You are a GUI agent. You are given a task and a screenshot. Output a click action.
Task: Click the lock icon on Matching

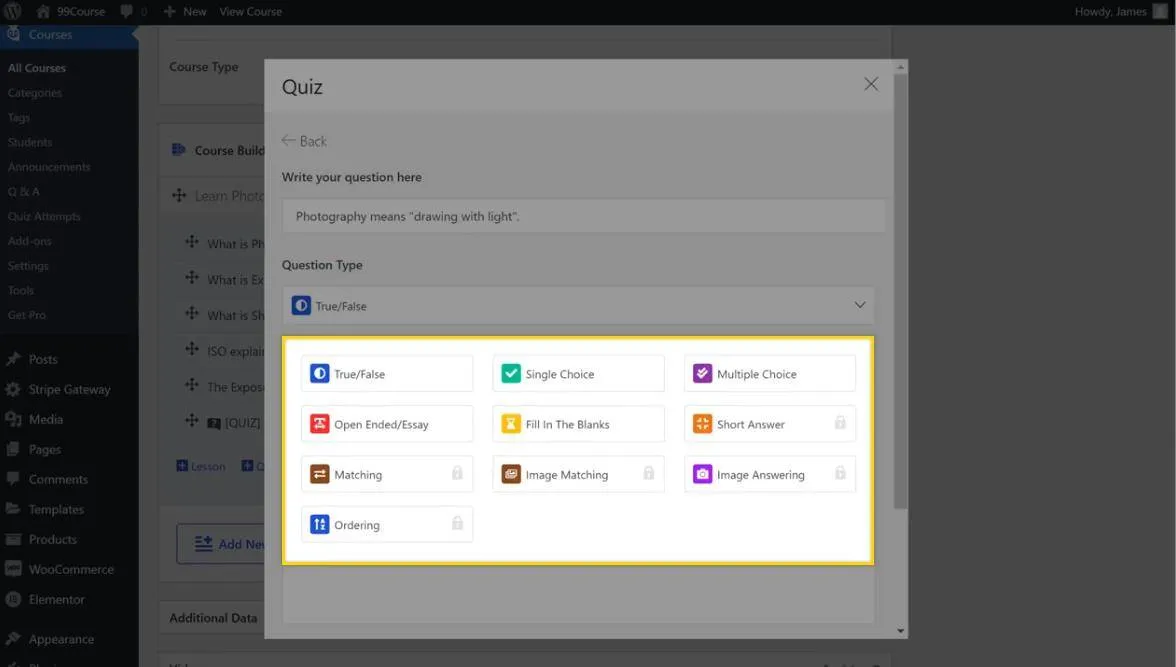click(x=457, y=473)
